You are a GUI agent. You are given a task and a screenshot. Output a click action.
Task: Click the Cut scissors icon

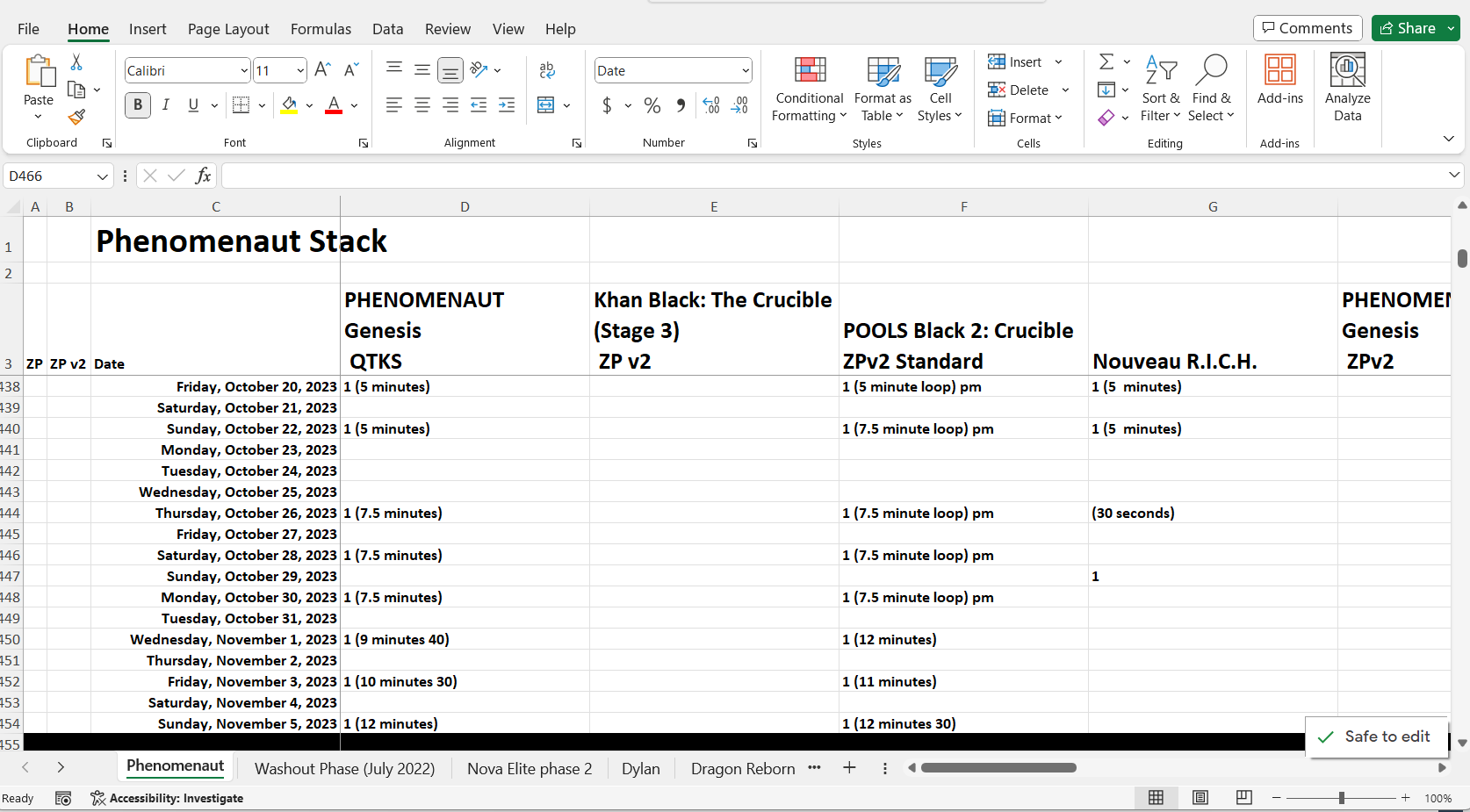click(x=76, y=62)
